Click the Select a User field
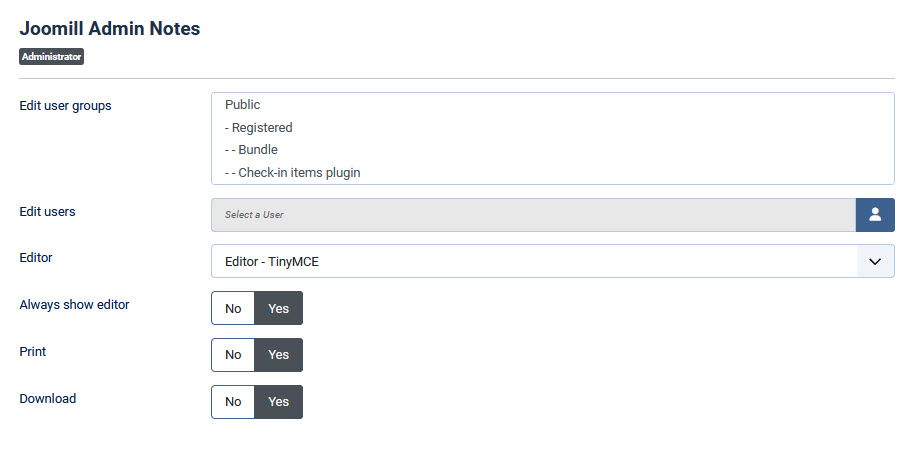Viewport: 904px width, 453px height. coord(533,215)
